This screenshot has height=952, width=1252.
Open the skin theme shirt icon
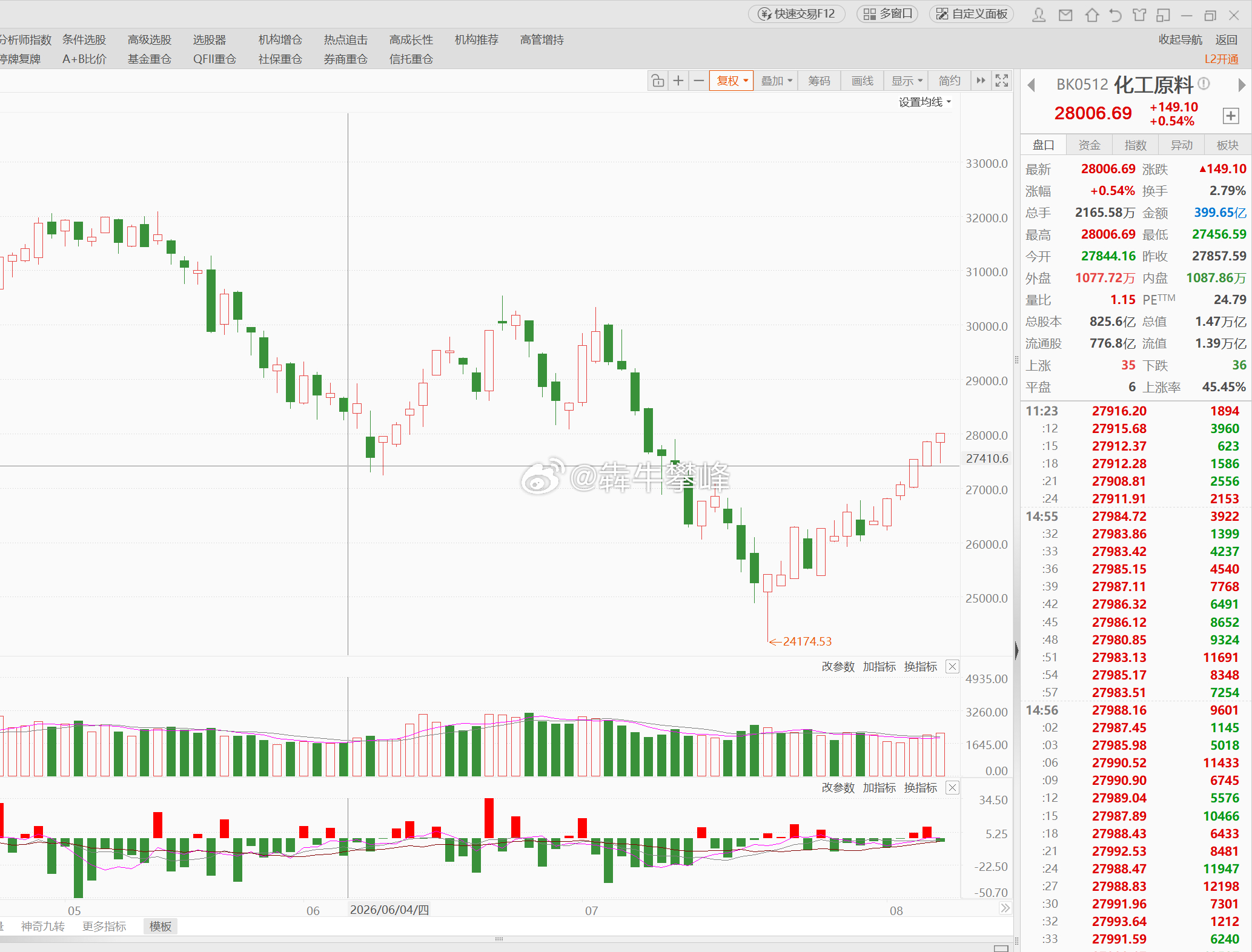(1139, 15)
